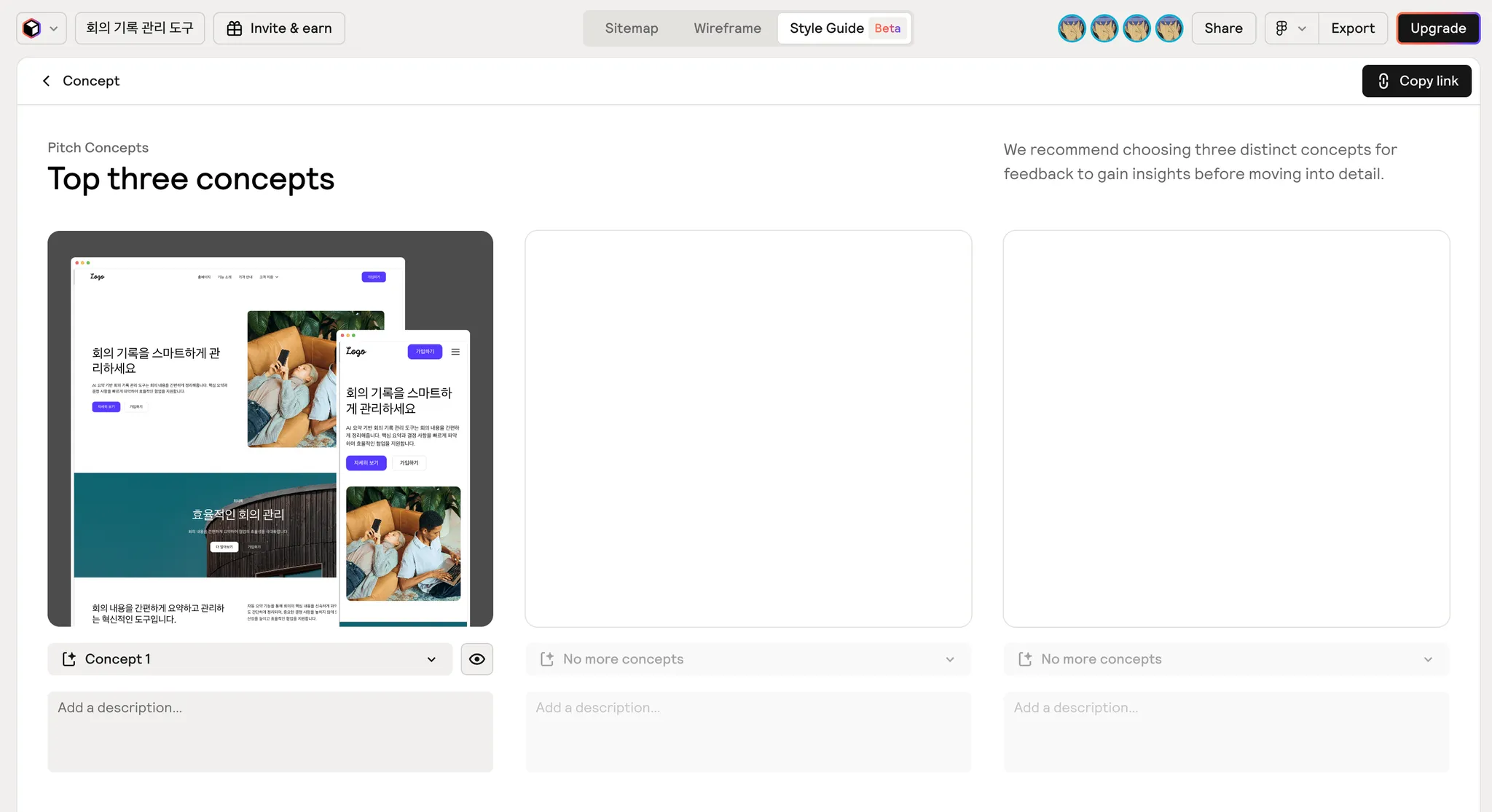Open the Concept 1 design thumbnail
The height and width of the screenshot is (812, 1492).
pyautogui.click(x=270, y=429)
